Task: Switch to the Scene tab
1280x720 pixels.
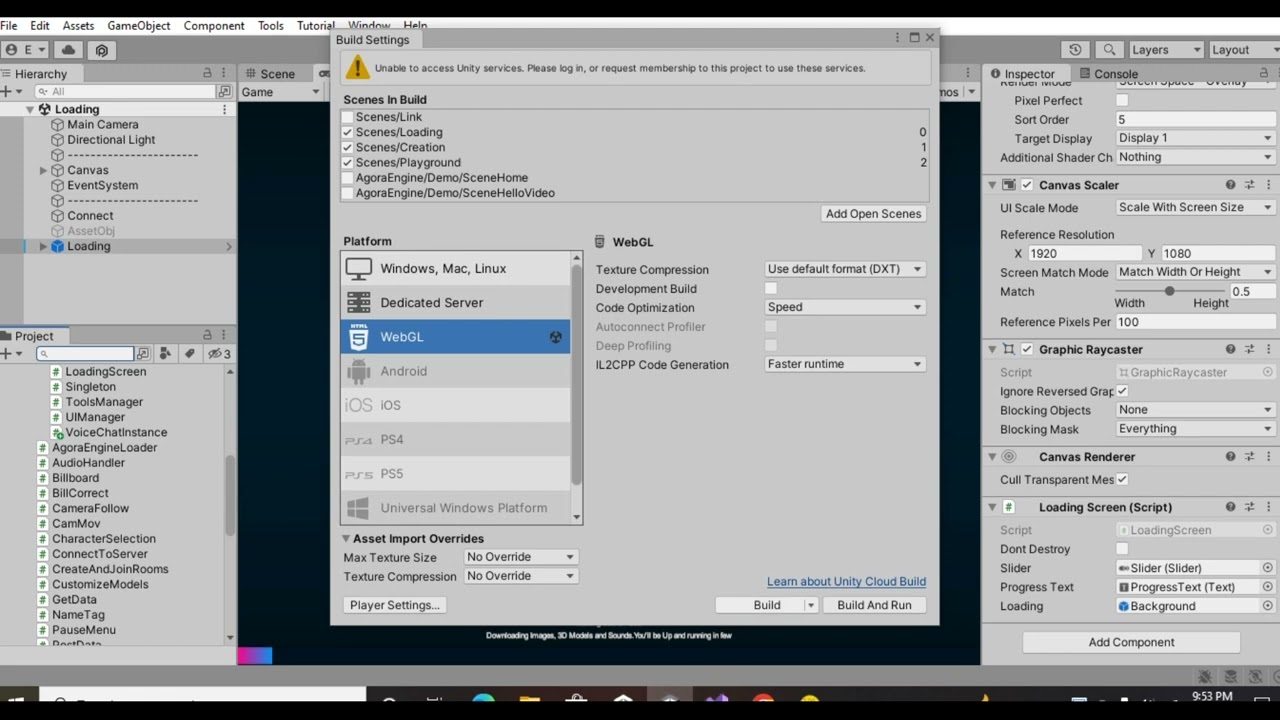Action: 270,73
